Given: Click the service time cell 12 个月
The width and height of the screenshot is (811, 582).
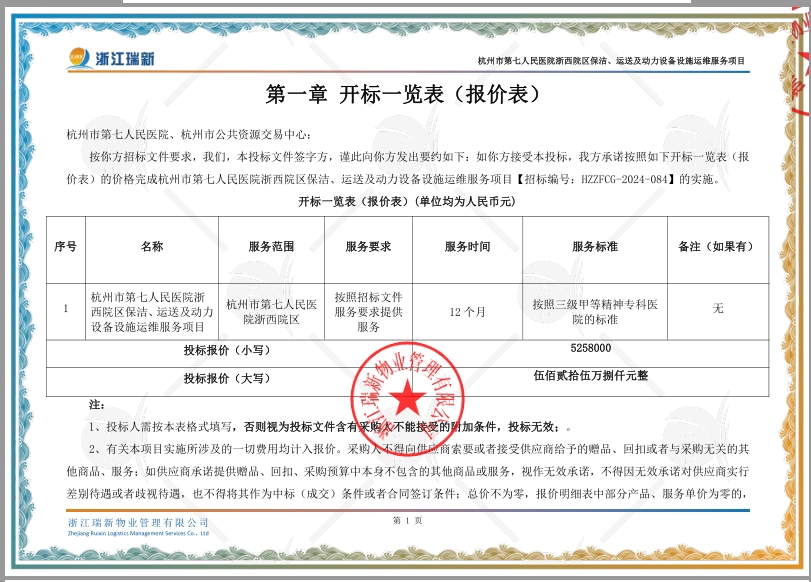Looking at the screenshot, I should tap(468, 312).
